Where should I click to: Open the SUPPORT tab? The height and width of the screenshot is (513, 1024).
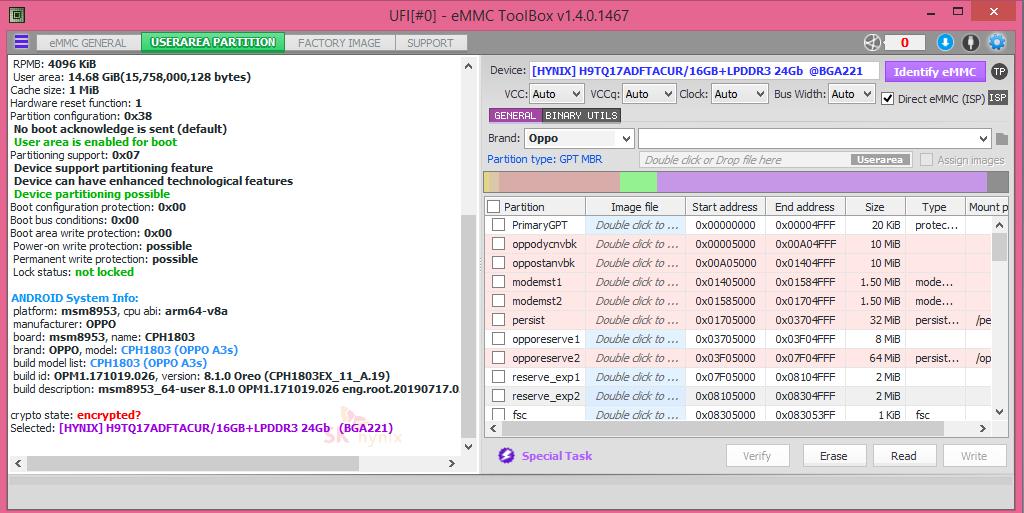[x=430, y=42]
